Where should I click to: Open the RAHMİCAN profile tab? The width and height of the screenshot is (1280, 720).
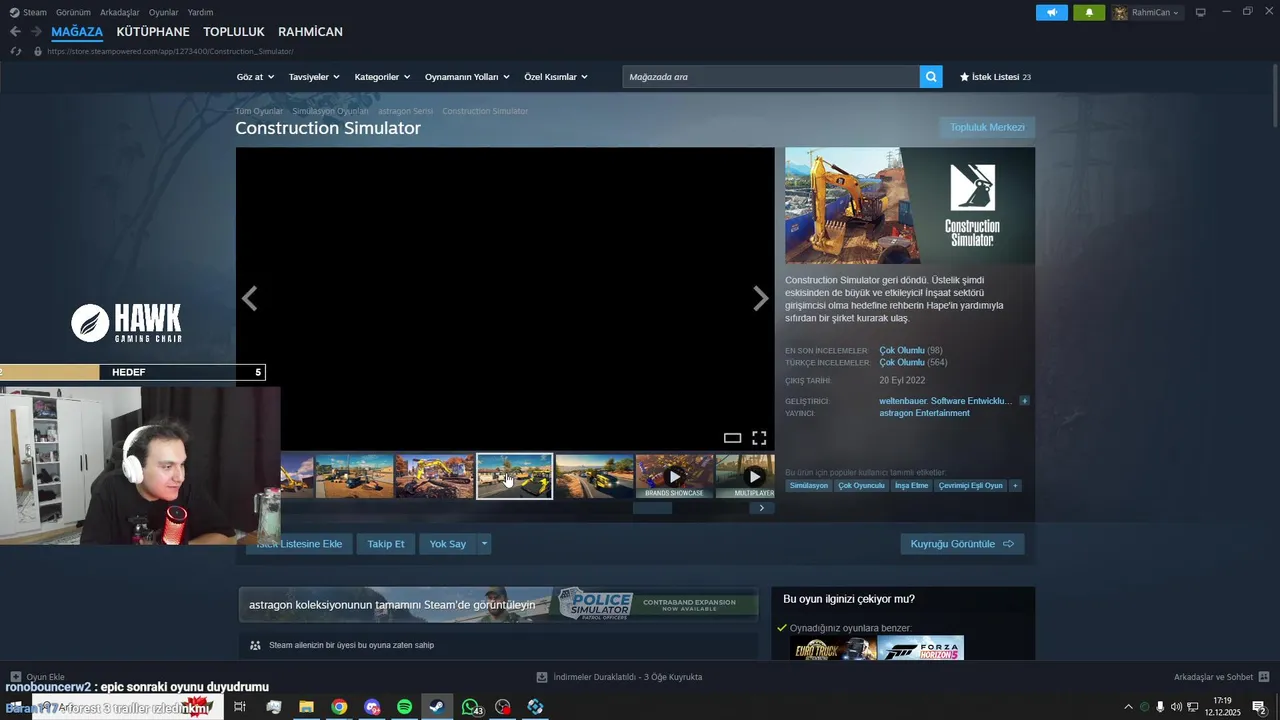coord(310,32)
